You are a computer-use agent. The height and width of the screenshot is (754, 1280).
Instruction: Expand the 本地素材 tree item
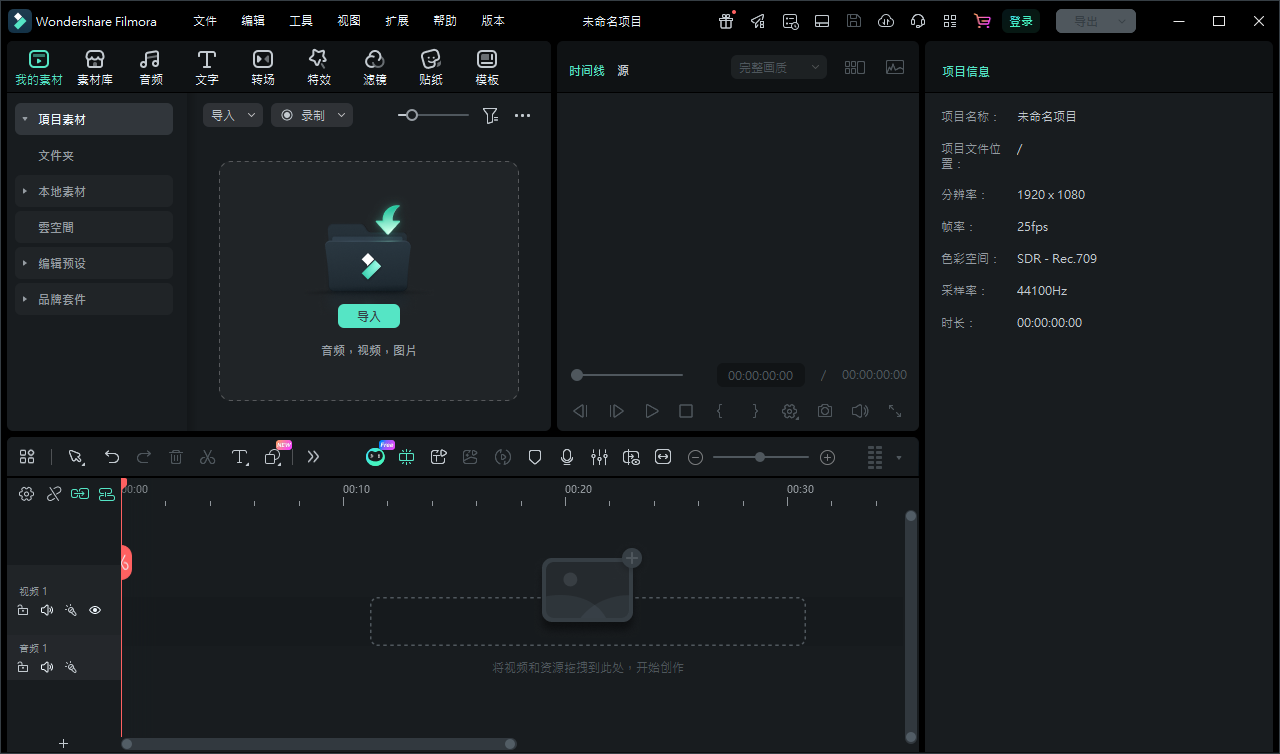(x=25, y=191)
